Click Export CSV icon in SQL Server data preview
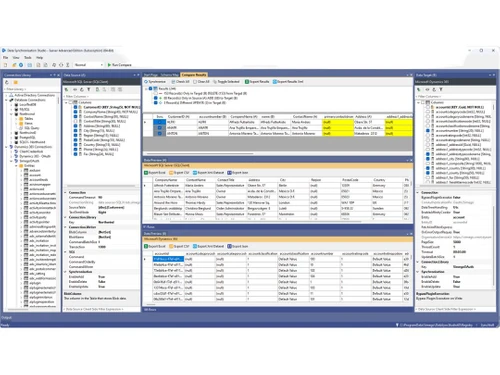The image size is (500, 375). pos(171,173)
